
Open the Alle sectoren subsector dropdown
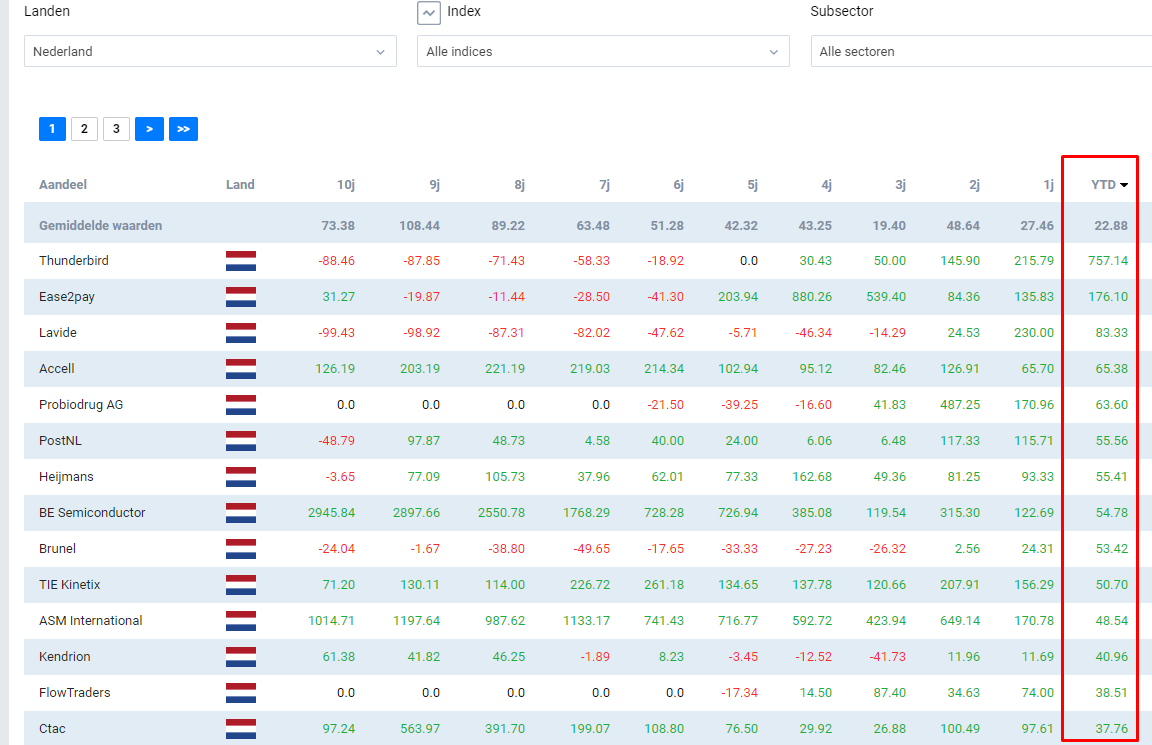point(982,51)
